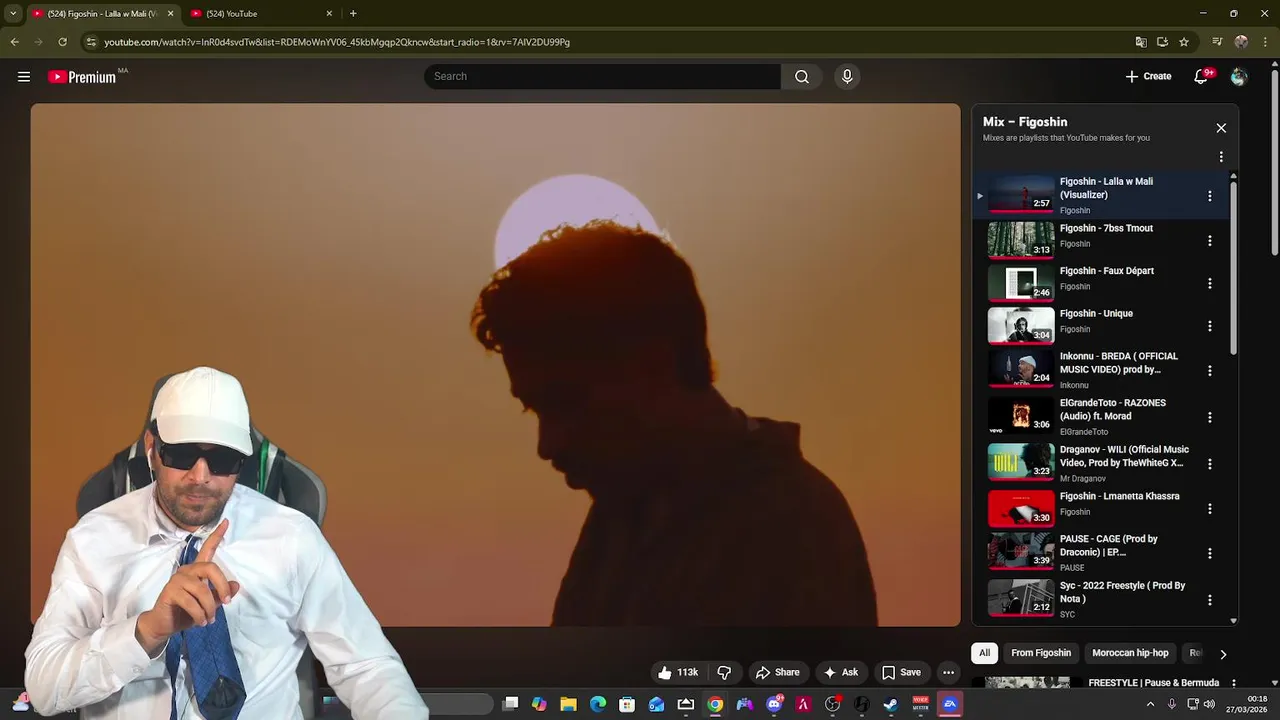Click the Create button
Screen dimensions: 1280x720
click(x=1148, y=77)
